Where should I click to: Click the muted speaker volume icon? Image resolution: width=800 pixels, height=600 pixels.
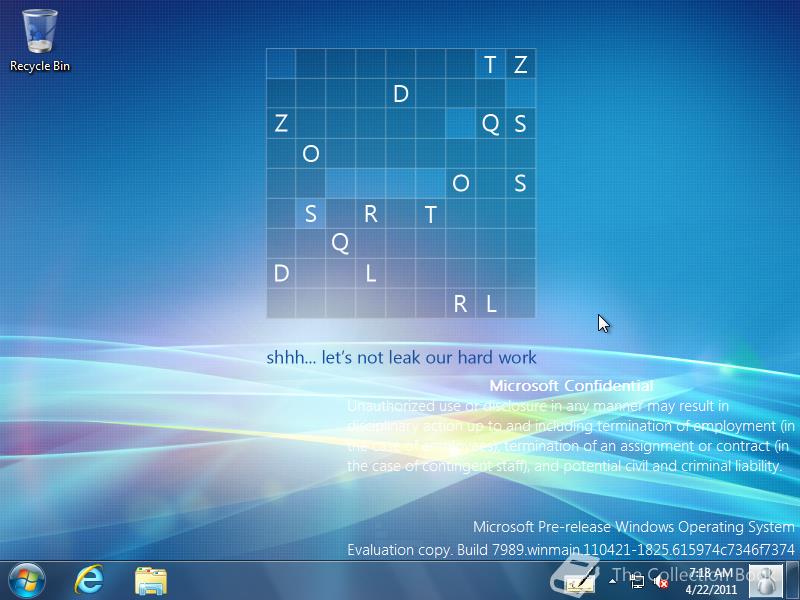[x=661, y=582]
